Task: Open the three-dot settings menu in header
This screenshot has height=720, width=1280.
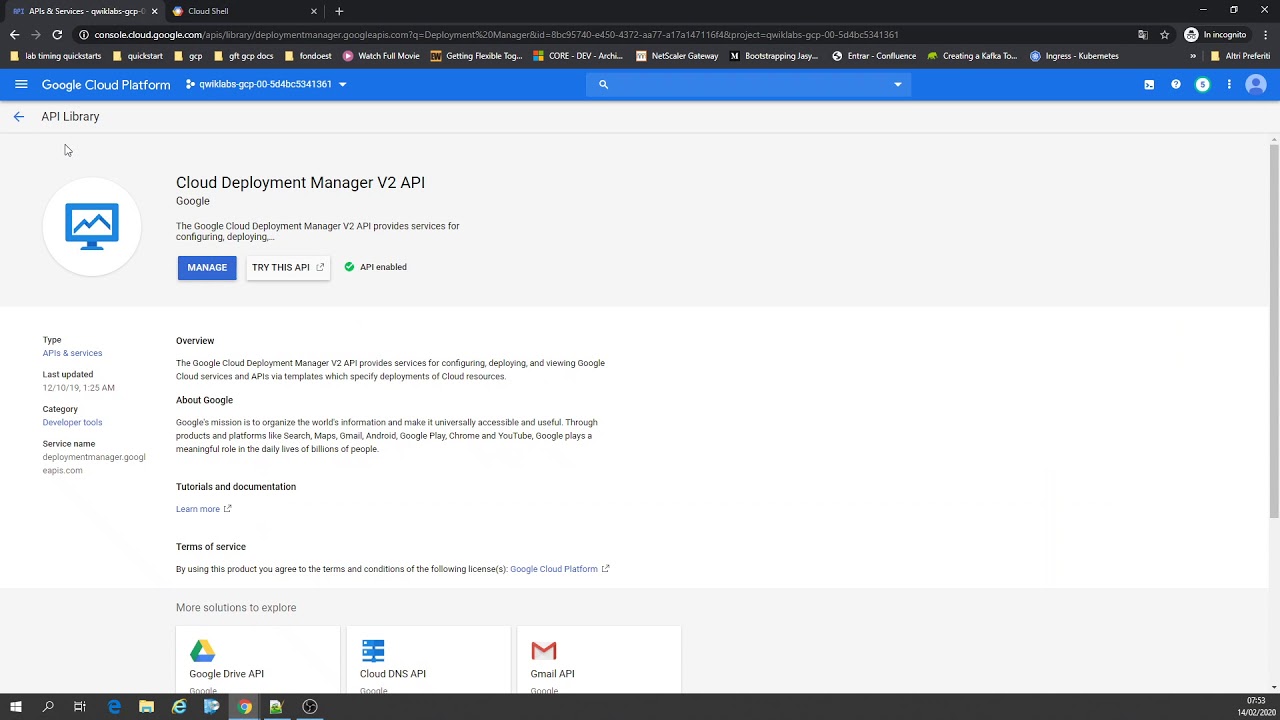Action: pyautogui.click(x=1229, y=85)
